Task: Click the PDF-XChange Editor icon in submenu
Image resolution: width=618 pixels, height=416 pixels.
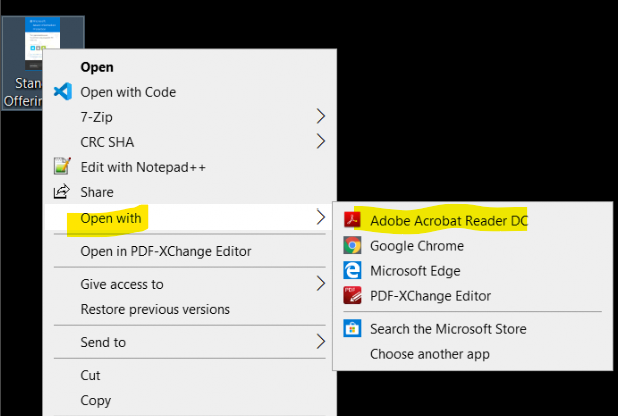Action: click(x=352, y=295)
